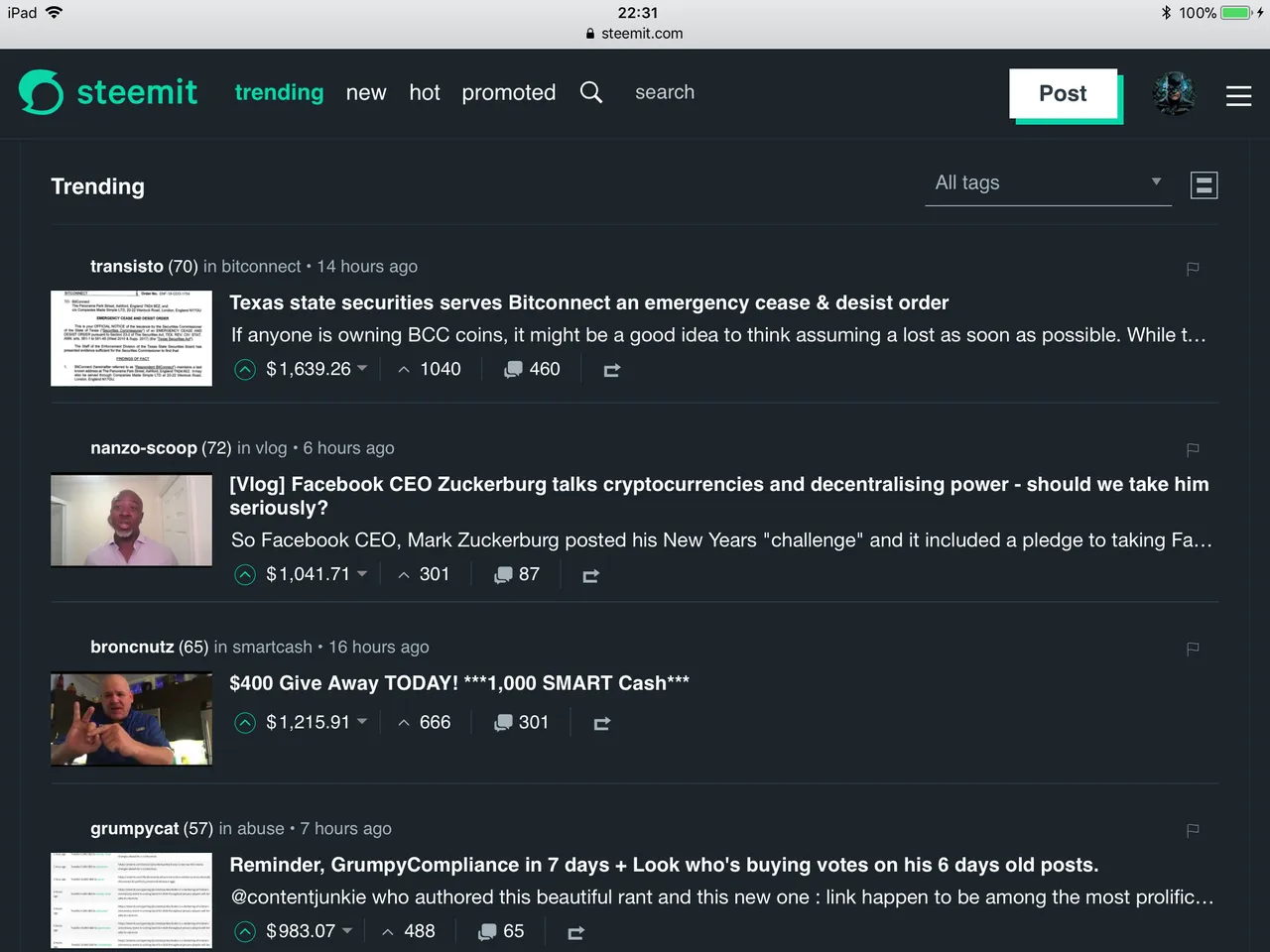Viewport: 1270px width, 952px height.
Task: Open the grumpycat post thumbnail
Action: pyautogui.click(x=131, y=900)
